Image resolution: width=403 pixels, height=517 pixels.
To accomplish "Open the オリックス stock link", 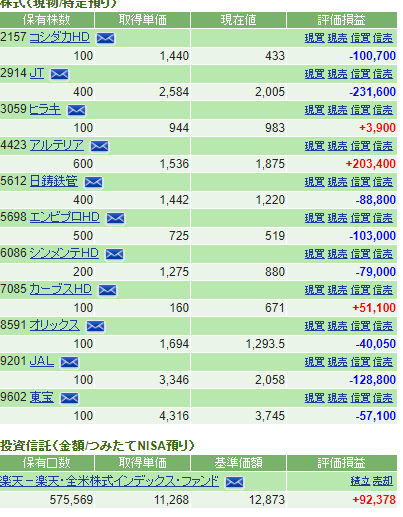I will pos(55,325).
